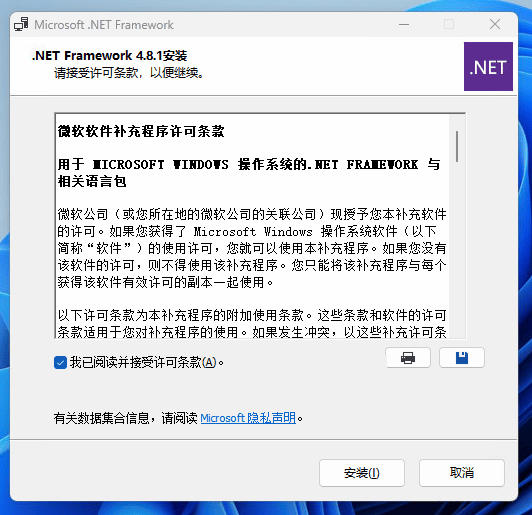Close the .NET Framework installer window

tap(495, 24)
